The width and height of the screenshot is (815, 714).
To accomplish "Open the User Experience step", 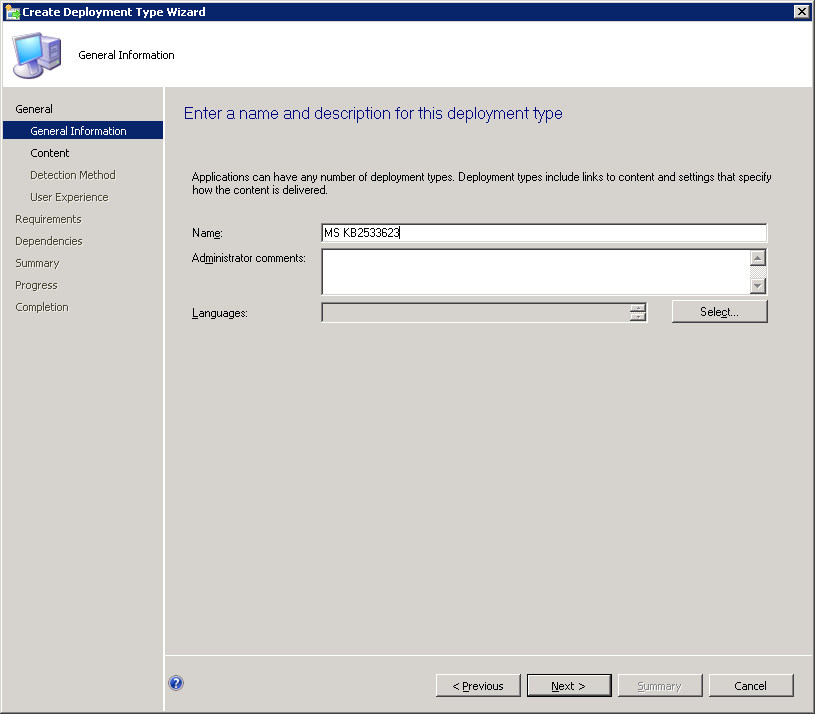I will point(69,197).
